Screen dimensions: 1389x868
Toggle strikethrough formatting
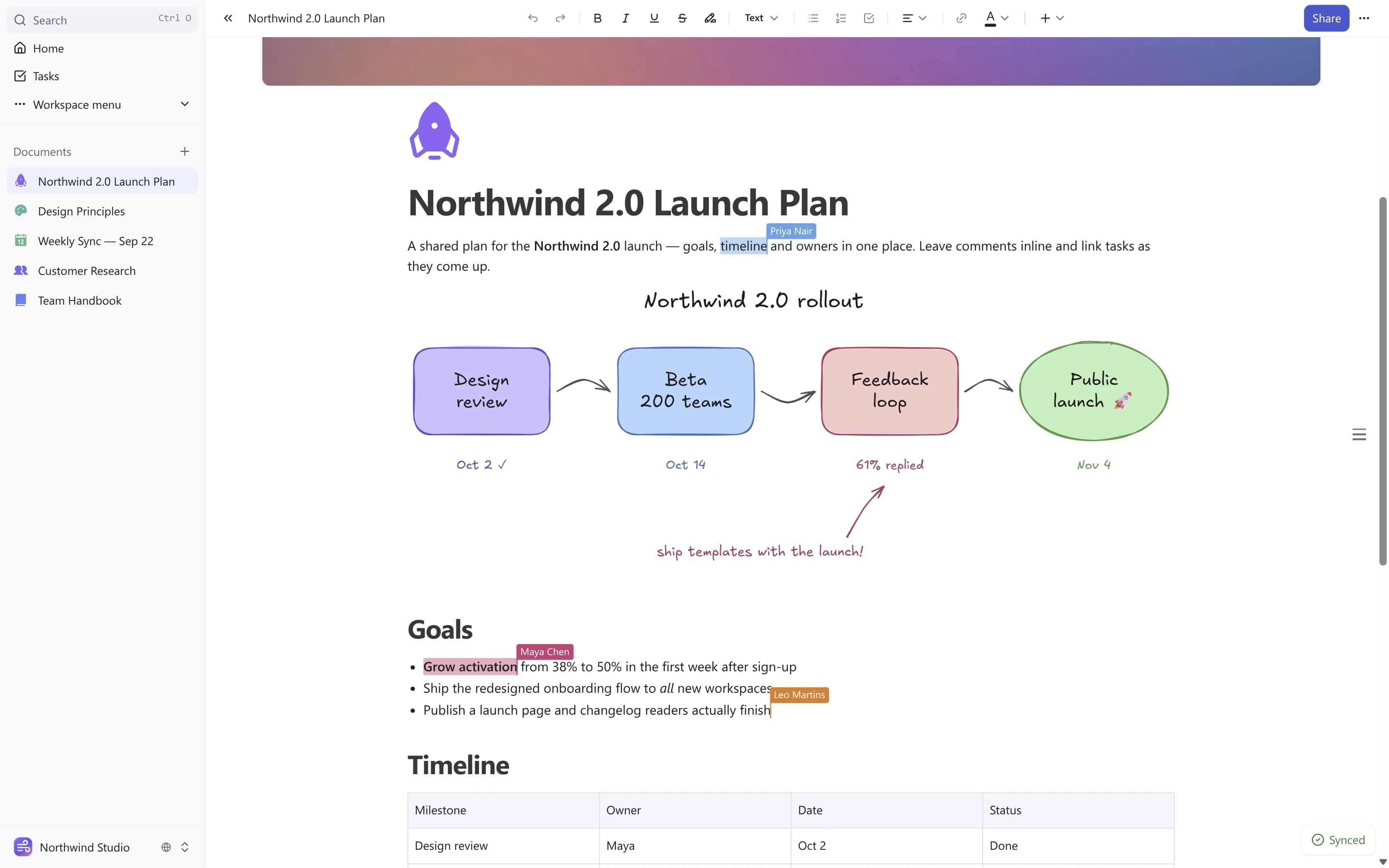682,18
